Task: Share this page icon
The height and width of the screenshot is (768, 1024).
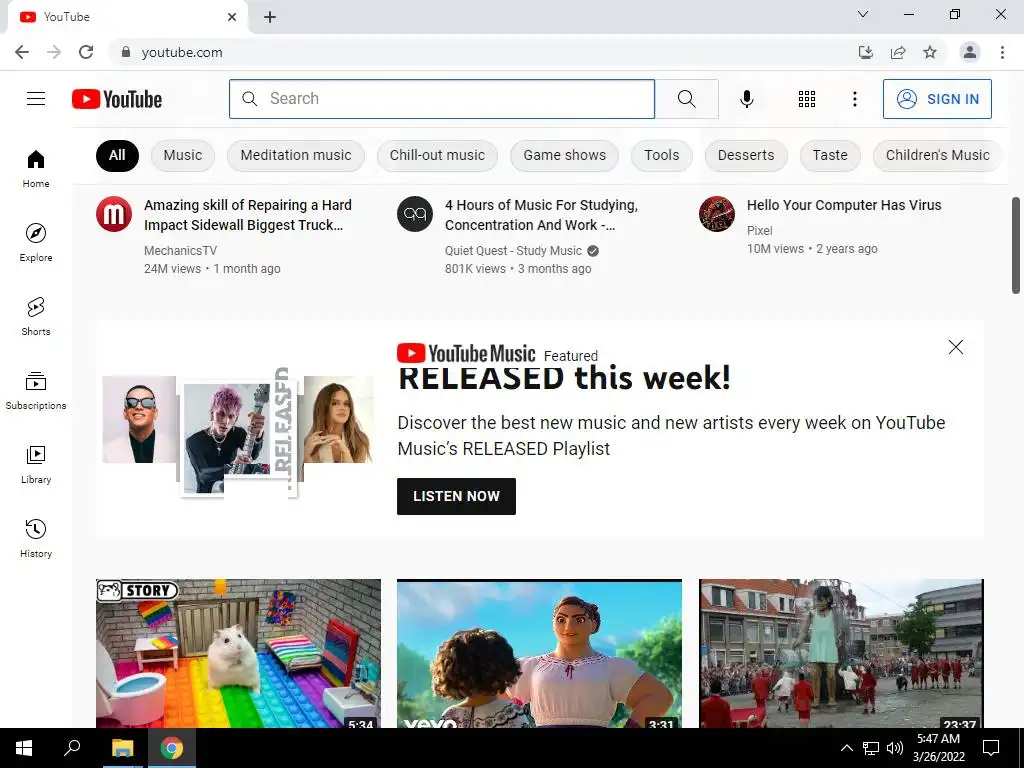Action: 898,52
